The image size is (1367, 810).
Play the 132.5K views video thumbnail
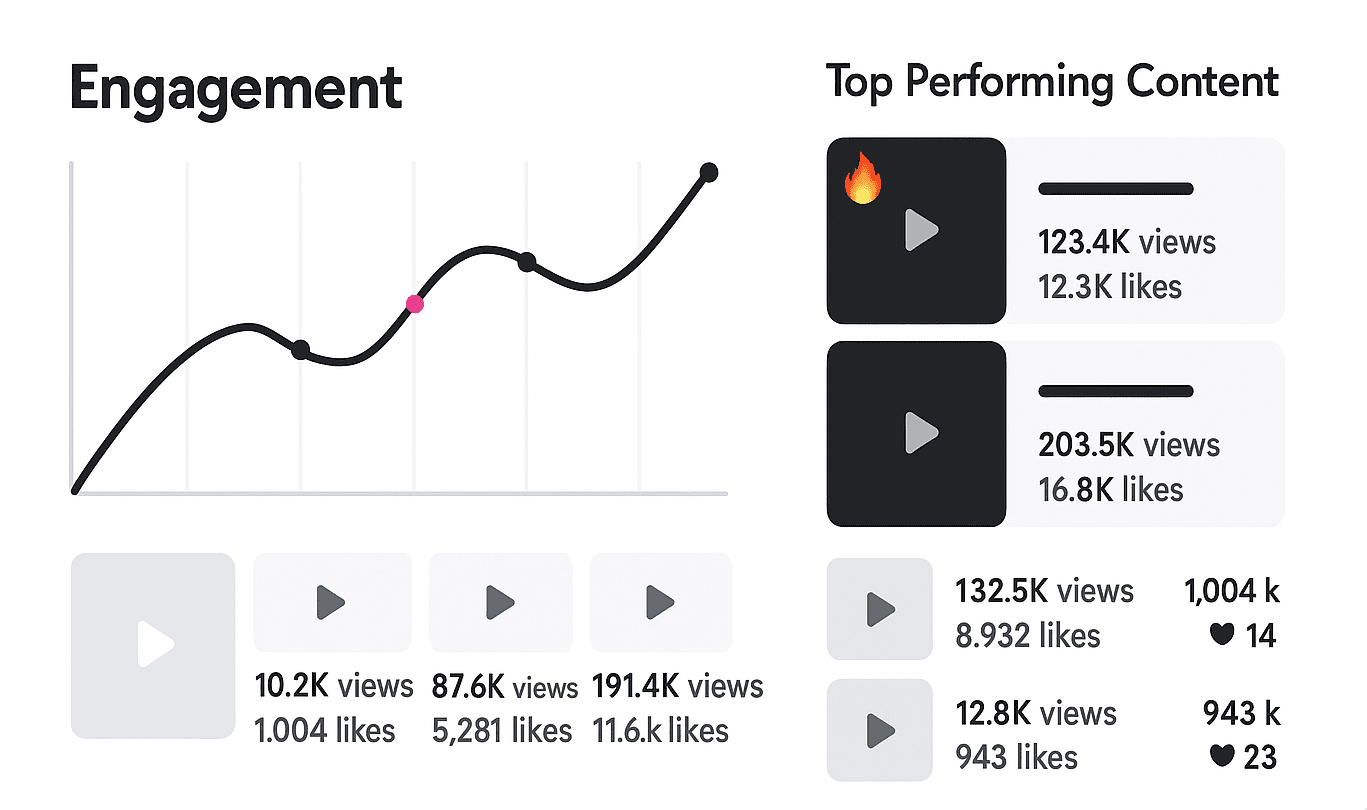click(x=880, y=609)
